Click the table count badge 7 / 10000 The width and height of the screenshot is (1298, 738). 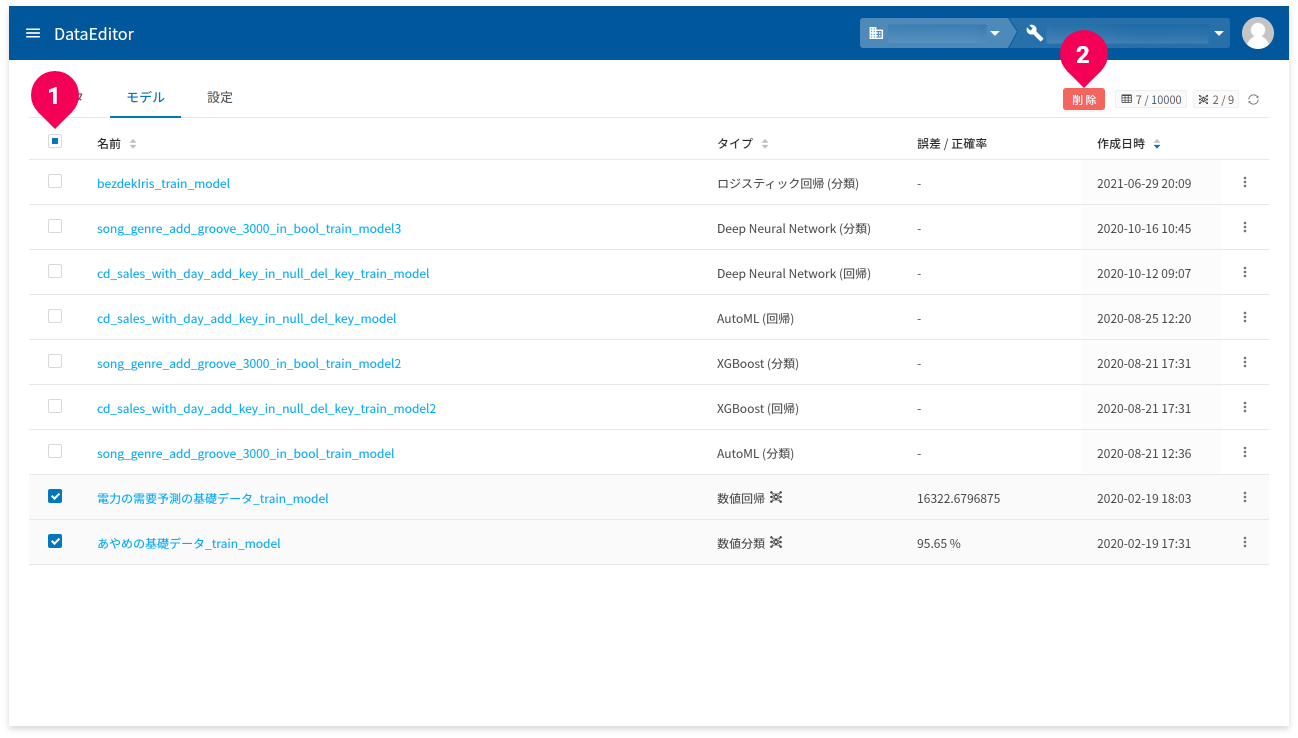click(x=1151, y=99)
